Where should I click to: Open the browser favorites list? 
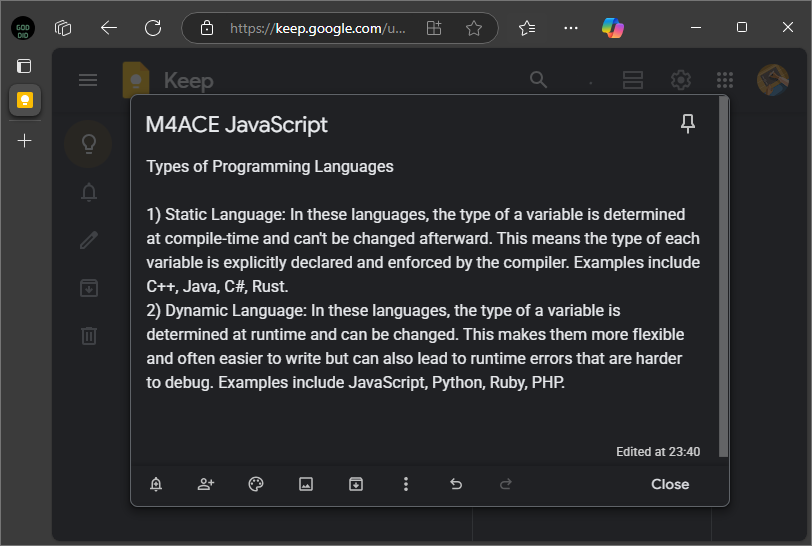point(527,28)
